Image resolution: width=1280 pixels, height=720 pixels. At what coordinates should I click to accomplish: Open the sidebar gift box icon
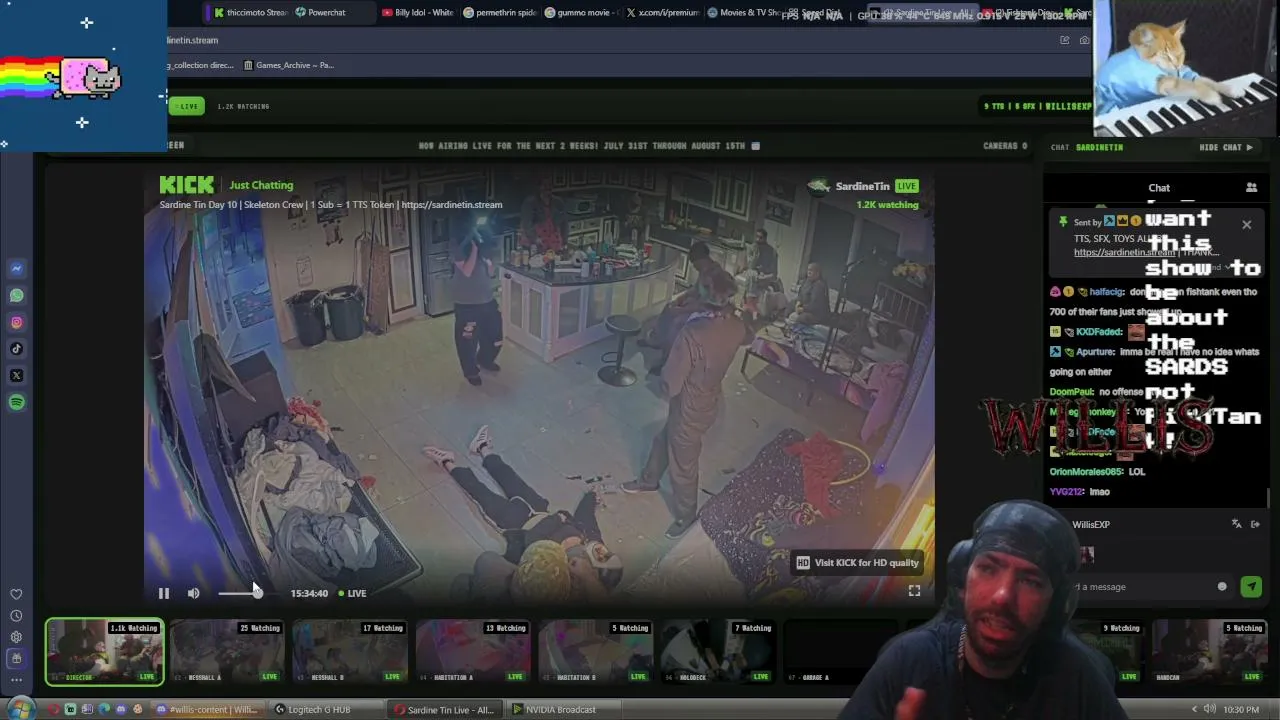(x=16, y=658)
